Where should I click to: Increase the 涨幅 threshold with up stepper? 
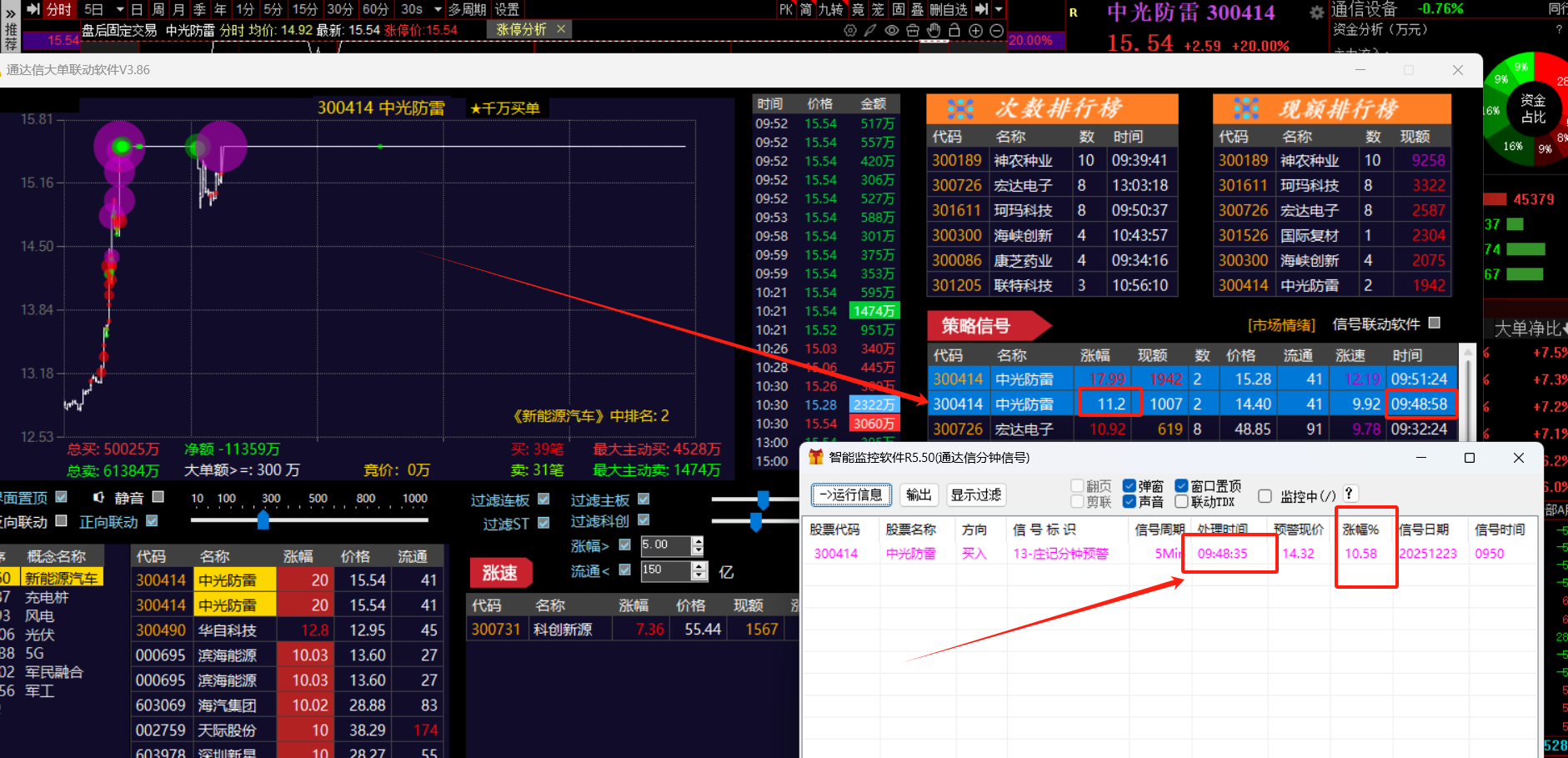(x=698, y=541)
